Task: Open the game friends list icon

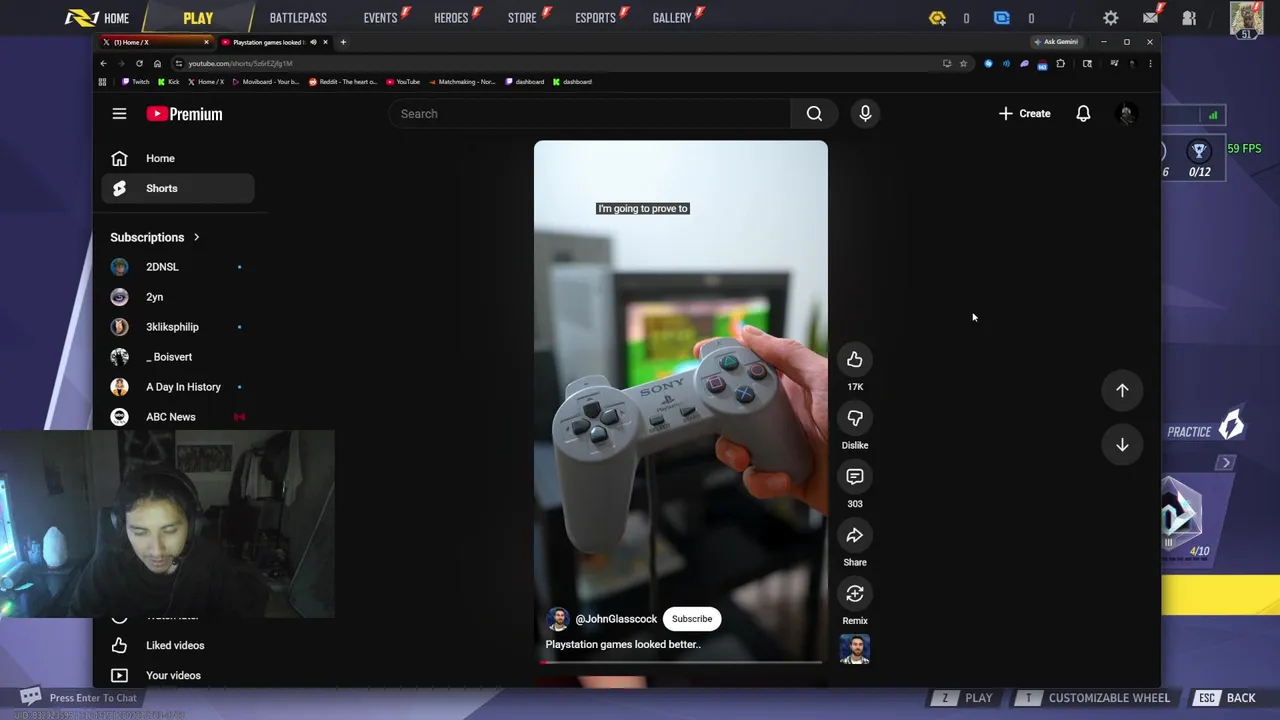Action: [1189, 18]
